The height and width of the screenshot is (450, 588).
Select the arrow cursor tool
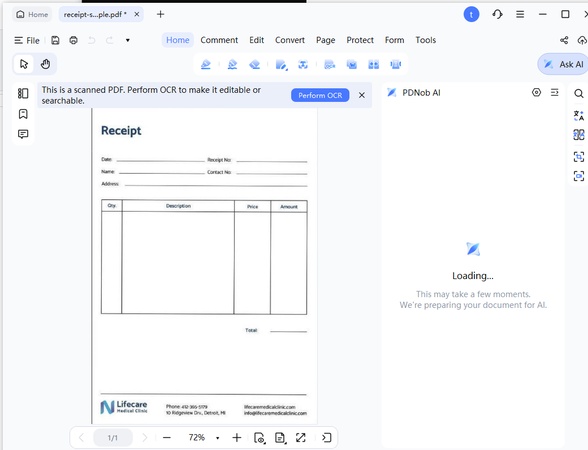(x=24, y=64)
